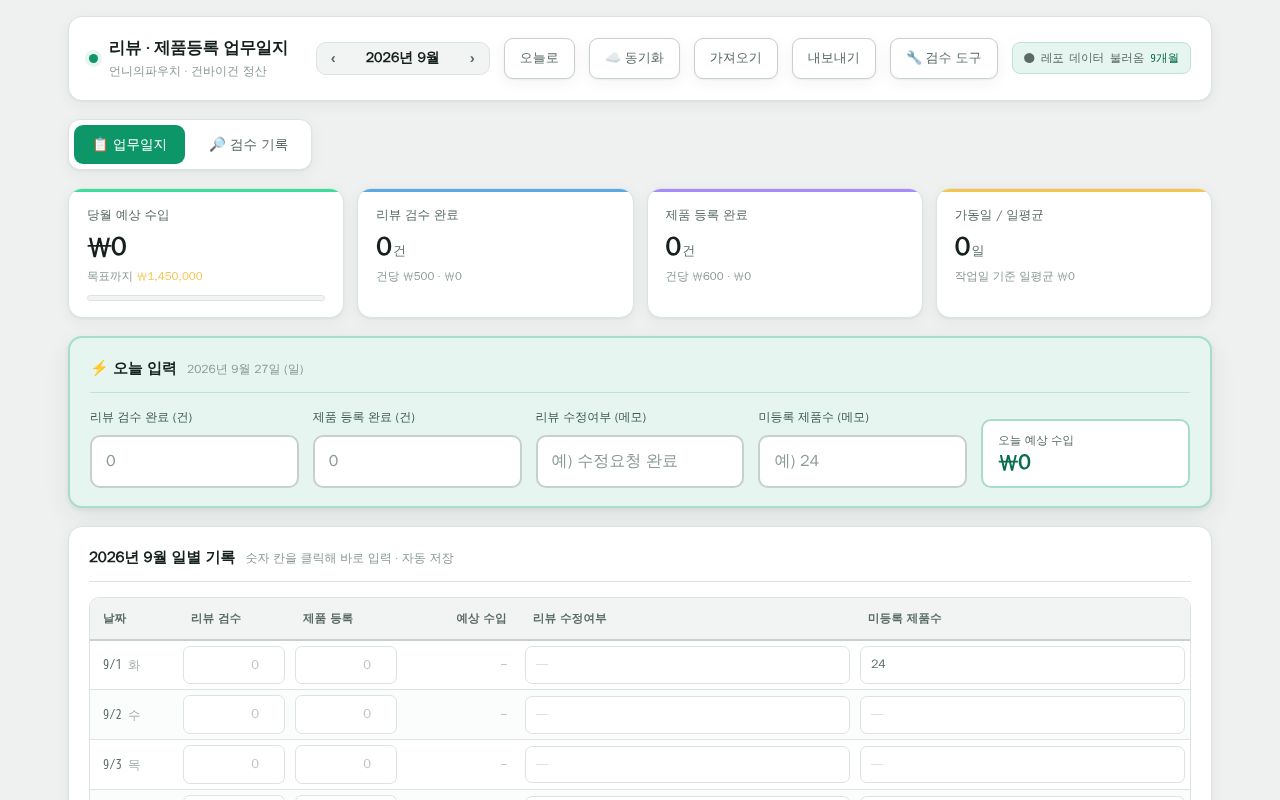This screenshot has width=1280, height=800.
Task: Open the 검수 기록 tab
Action: pos(248,144)
